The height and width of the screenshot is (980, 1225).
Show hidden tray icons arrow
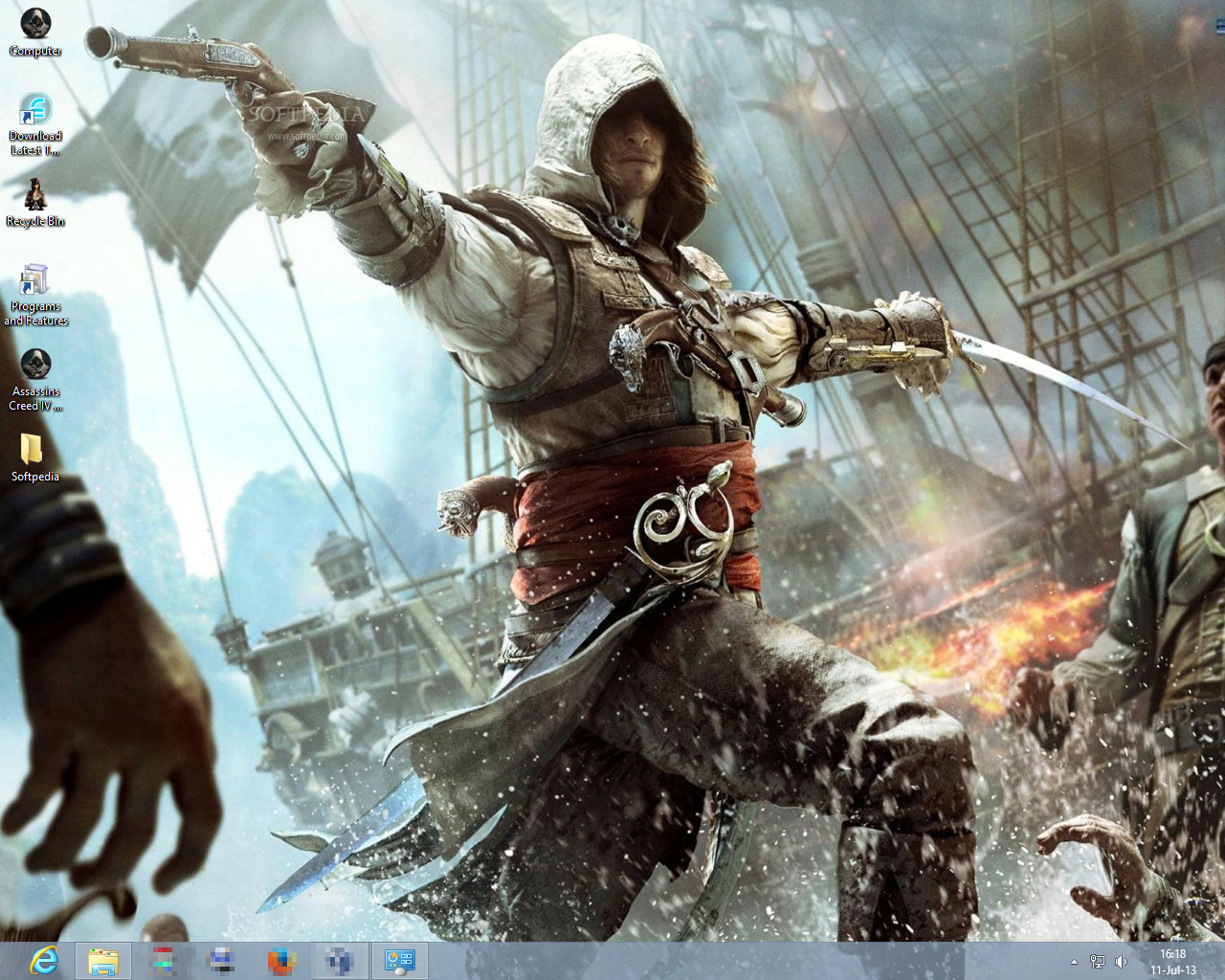click(1074, 962)
